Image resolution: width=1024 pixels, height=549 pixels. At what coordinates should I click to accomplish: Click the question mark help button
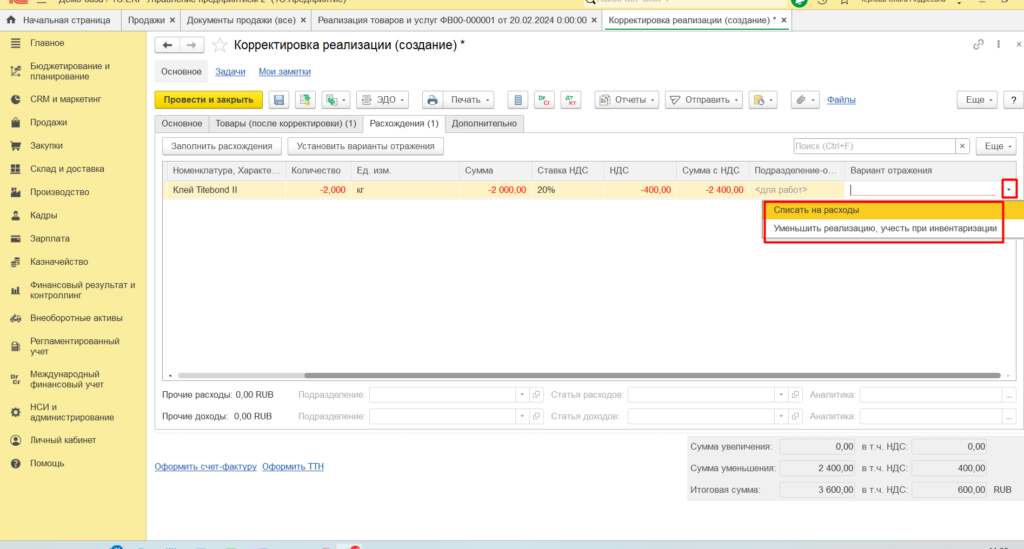click(x=1013, y=100)
